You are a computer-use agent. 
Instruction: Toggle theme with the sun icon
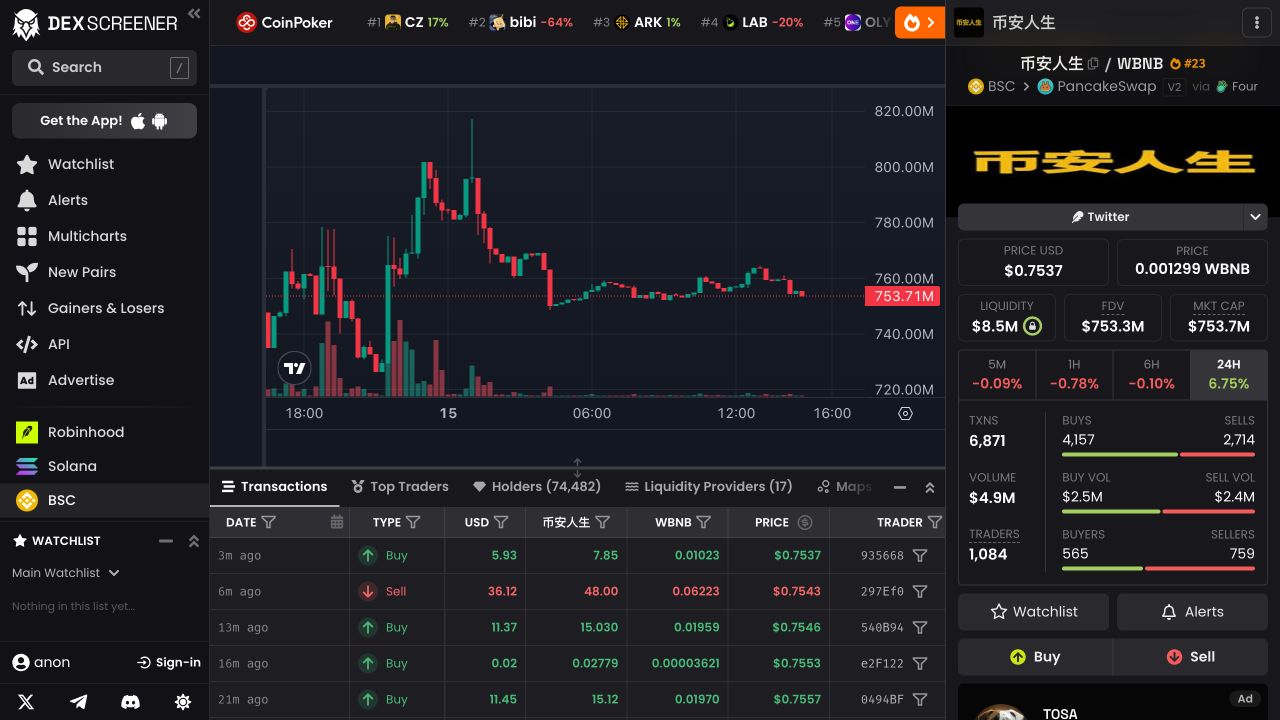tap(183, 702)
